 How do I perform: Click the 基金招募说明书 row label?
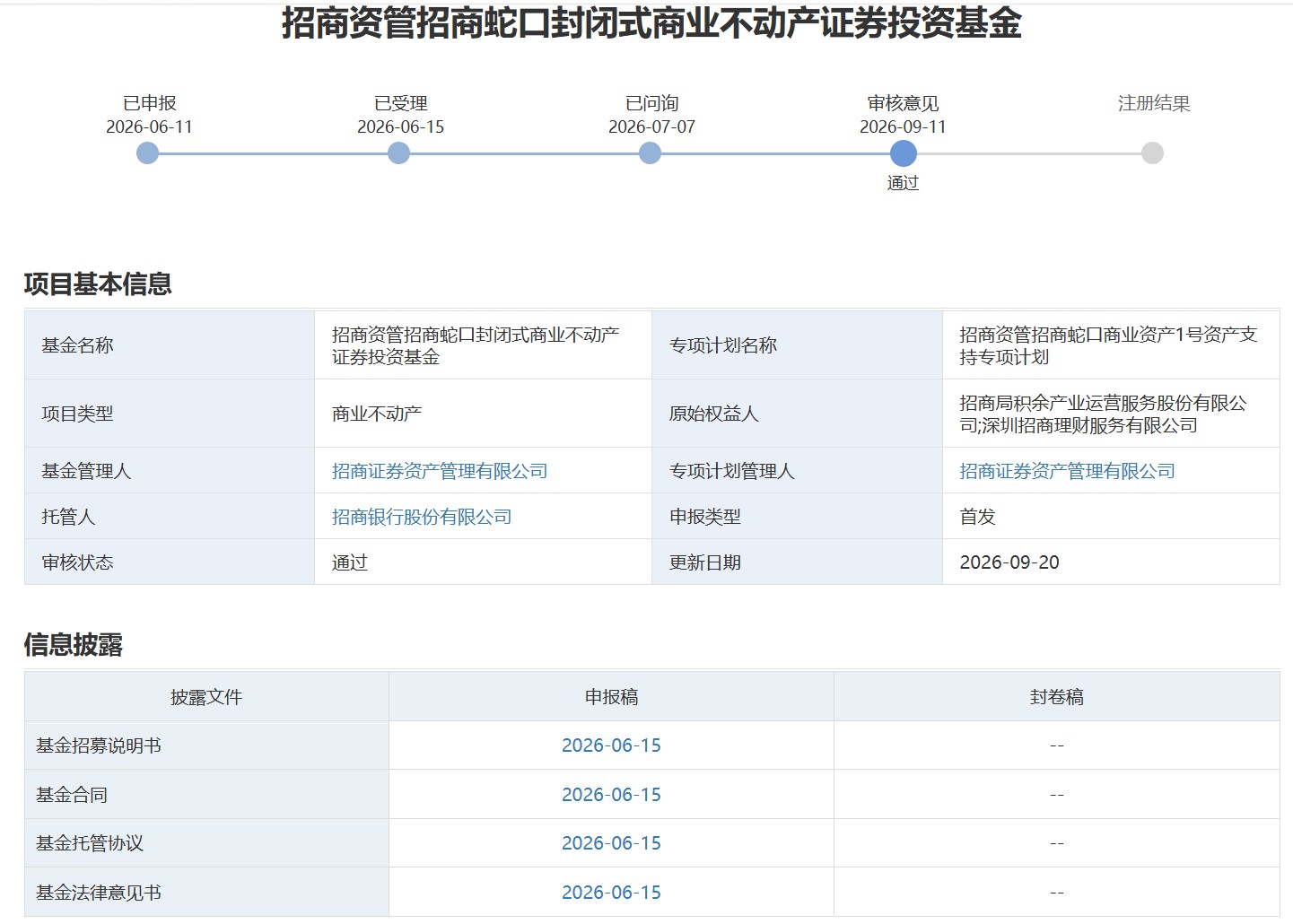(99, 745)
